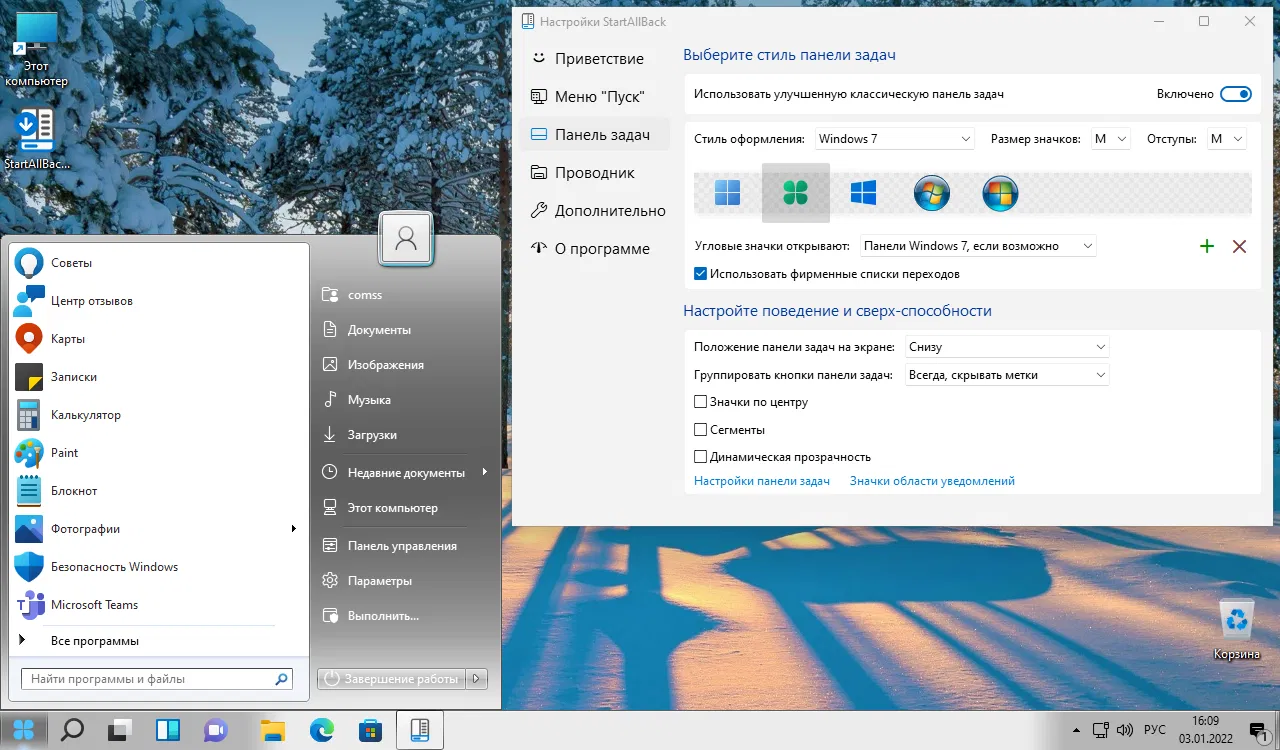Launch Microsoft Teams from Start menu
This screenshot has width=1280, height=750.
pyautogui.click(x=94, y=605)
